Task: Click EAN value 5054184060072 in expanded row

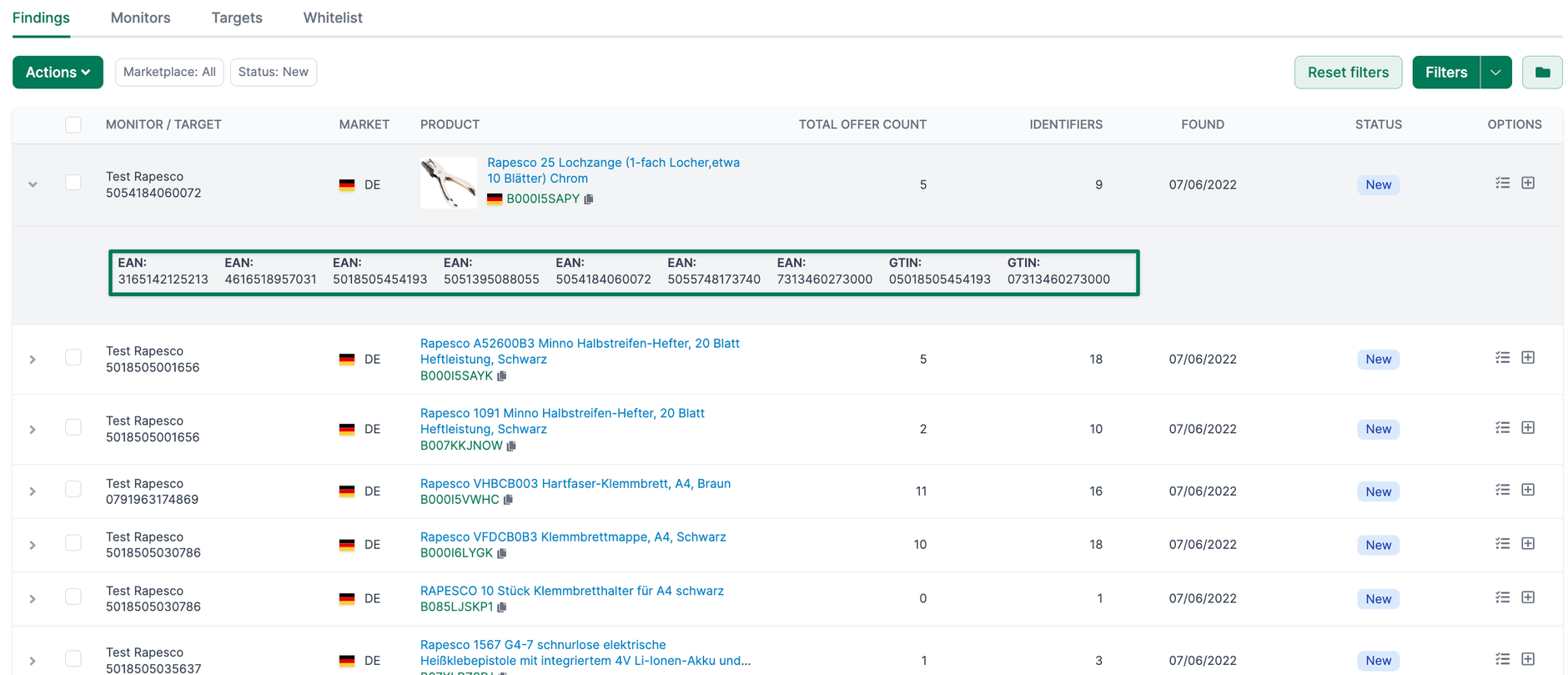Action: [603, 280]
